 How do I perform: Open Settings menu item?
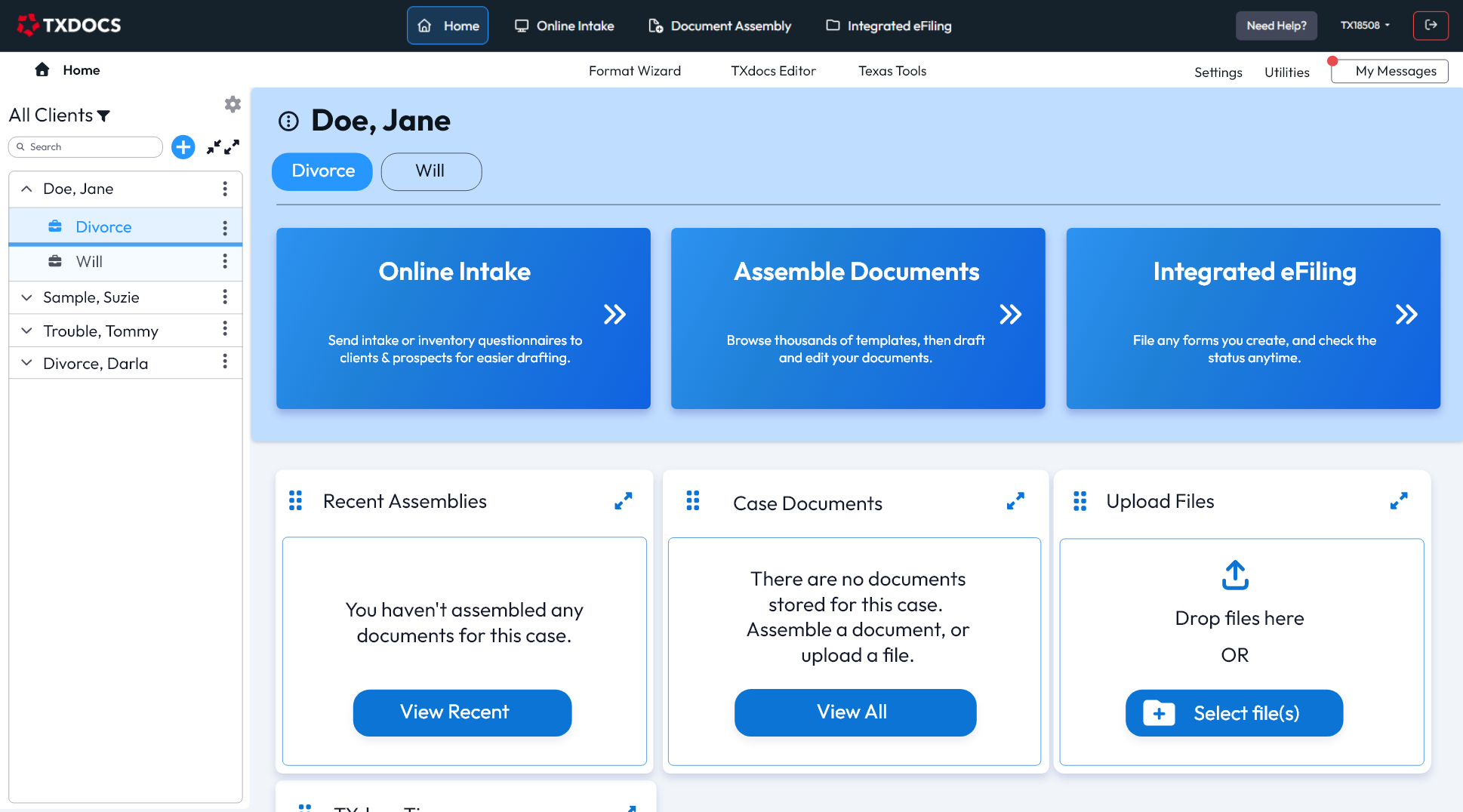point(1218,72)
